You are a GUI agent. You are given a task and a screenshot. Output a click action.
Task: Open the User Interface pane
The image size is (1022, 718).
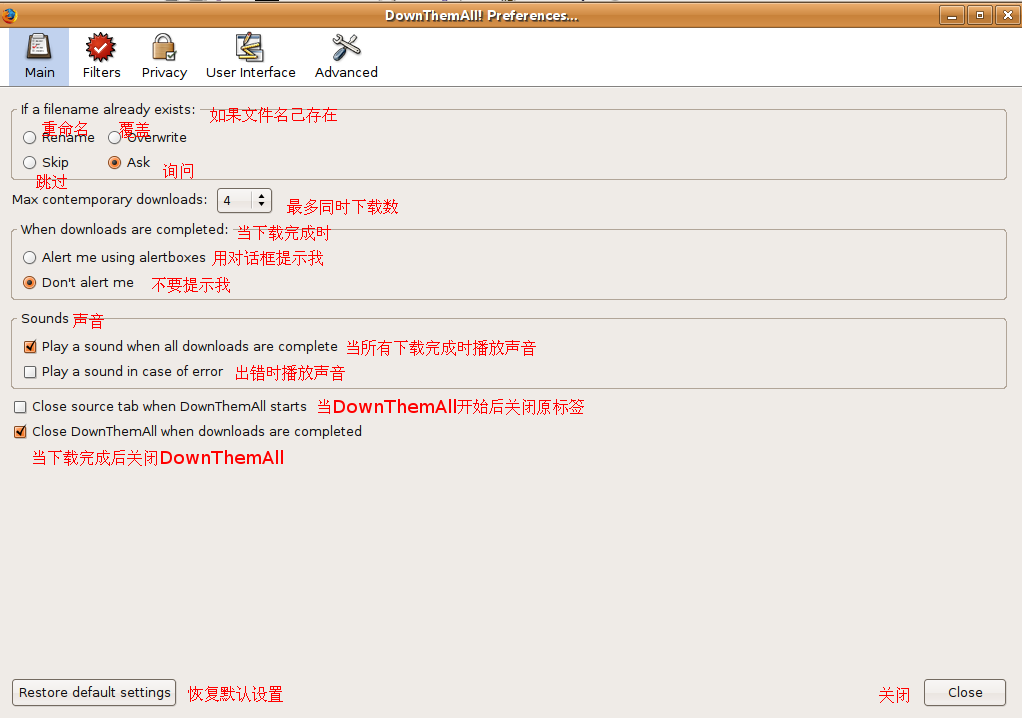[x=250, y=57]
